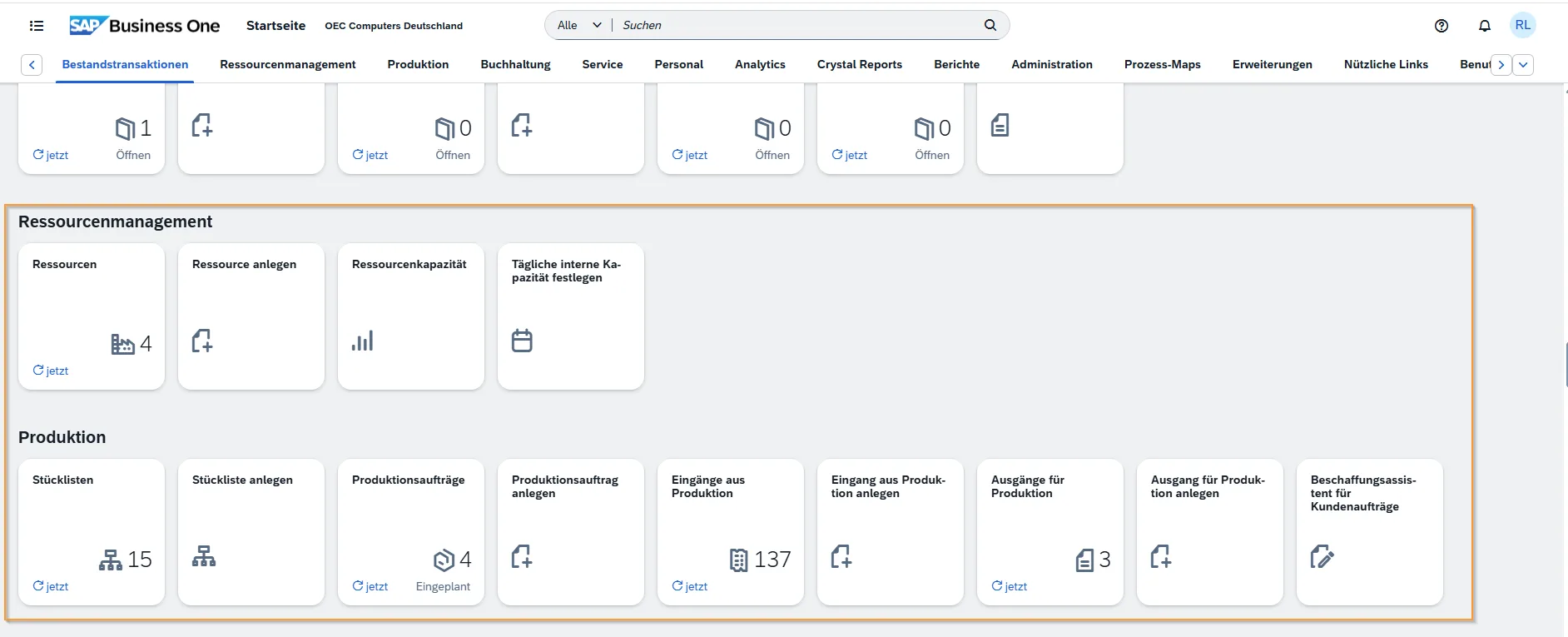Expand the tab overflow dropdown arrow
The width and height of the screenshot is (1568, 637).
(1523, 65)
